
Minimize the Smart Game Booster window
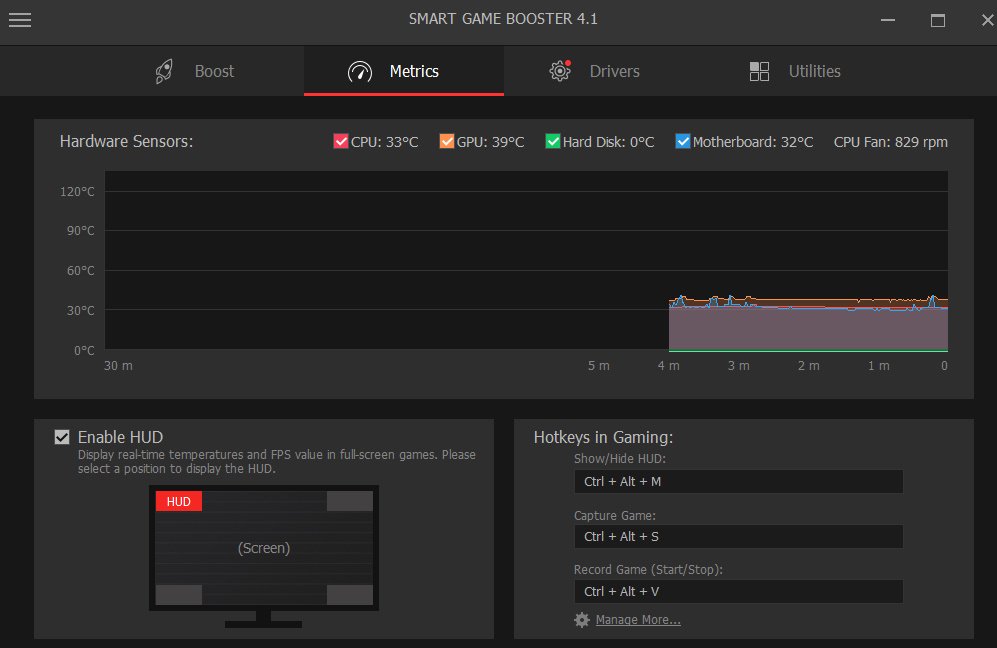click(x=888, y=20)
